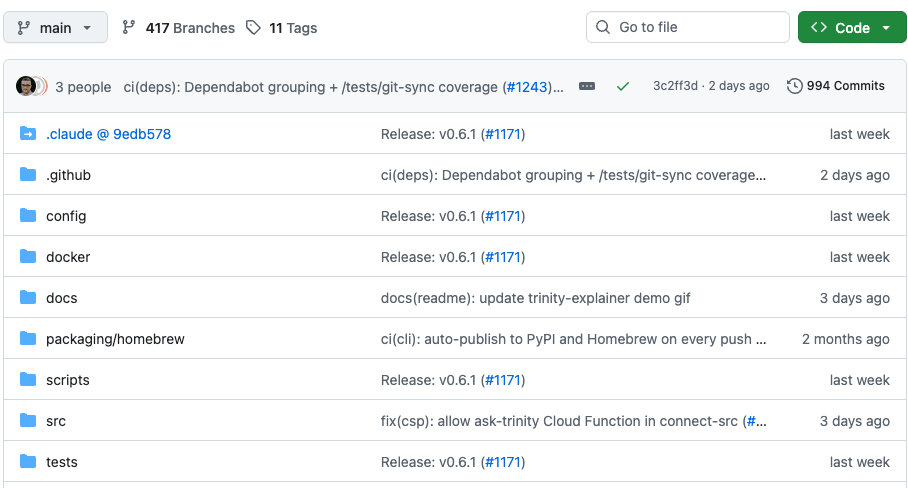
Task: Open #1171 link in the docker row
Action: click(503, 257)
